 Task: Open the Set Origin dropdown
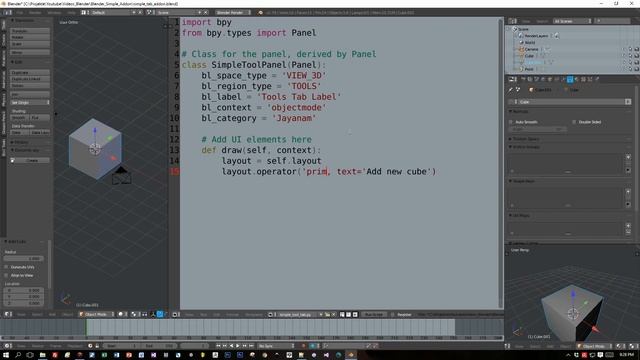click(30, 102)
